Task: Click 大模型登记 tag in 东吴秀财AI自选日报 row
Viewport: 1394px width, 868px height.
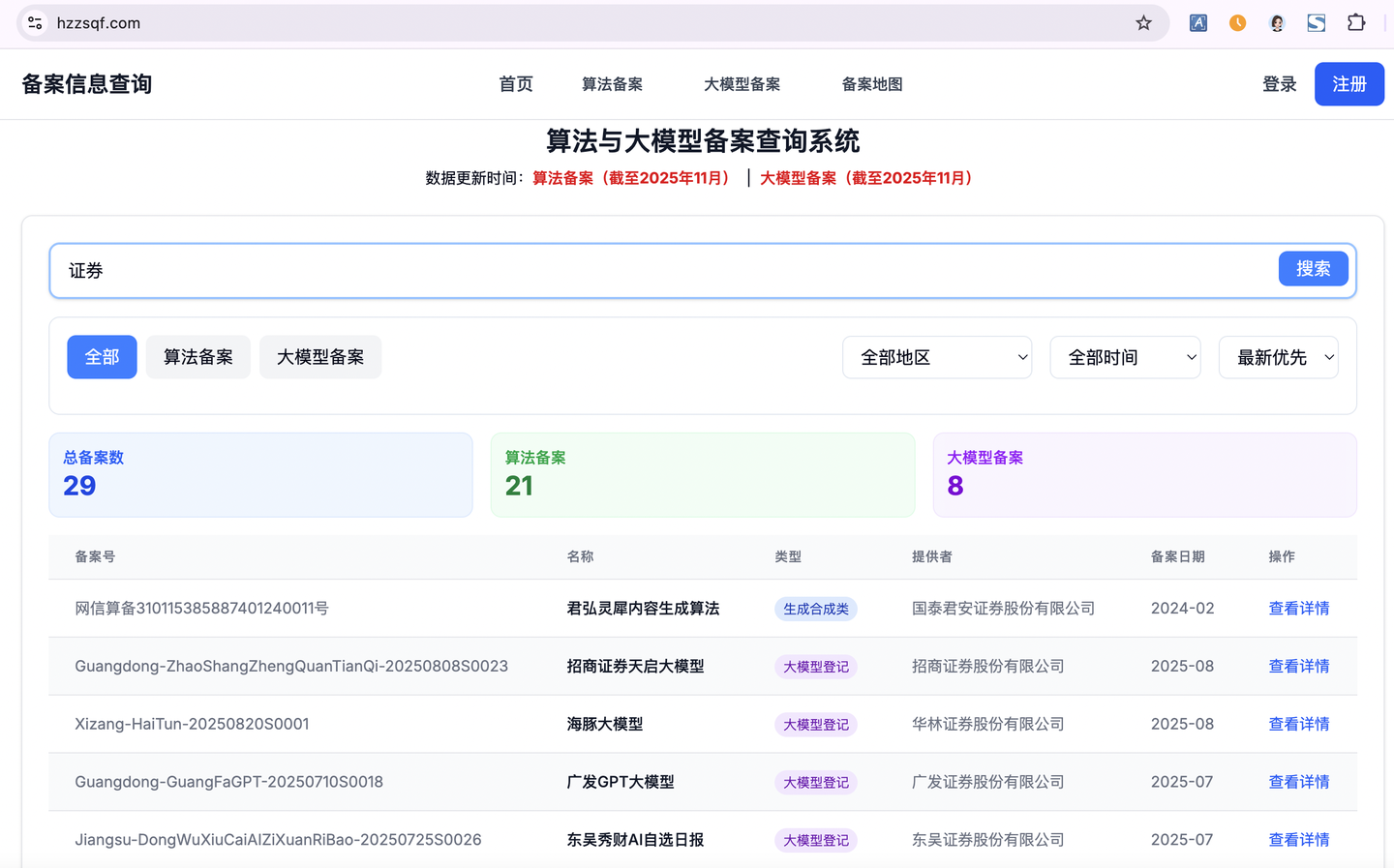Action: click(x=816, y=840)
